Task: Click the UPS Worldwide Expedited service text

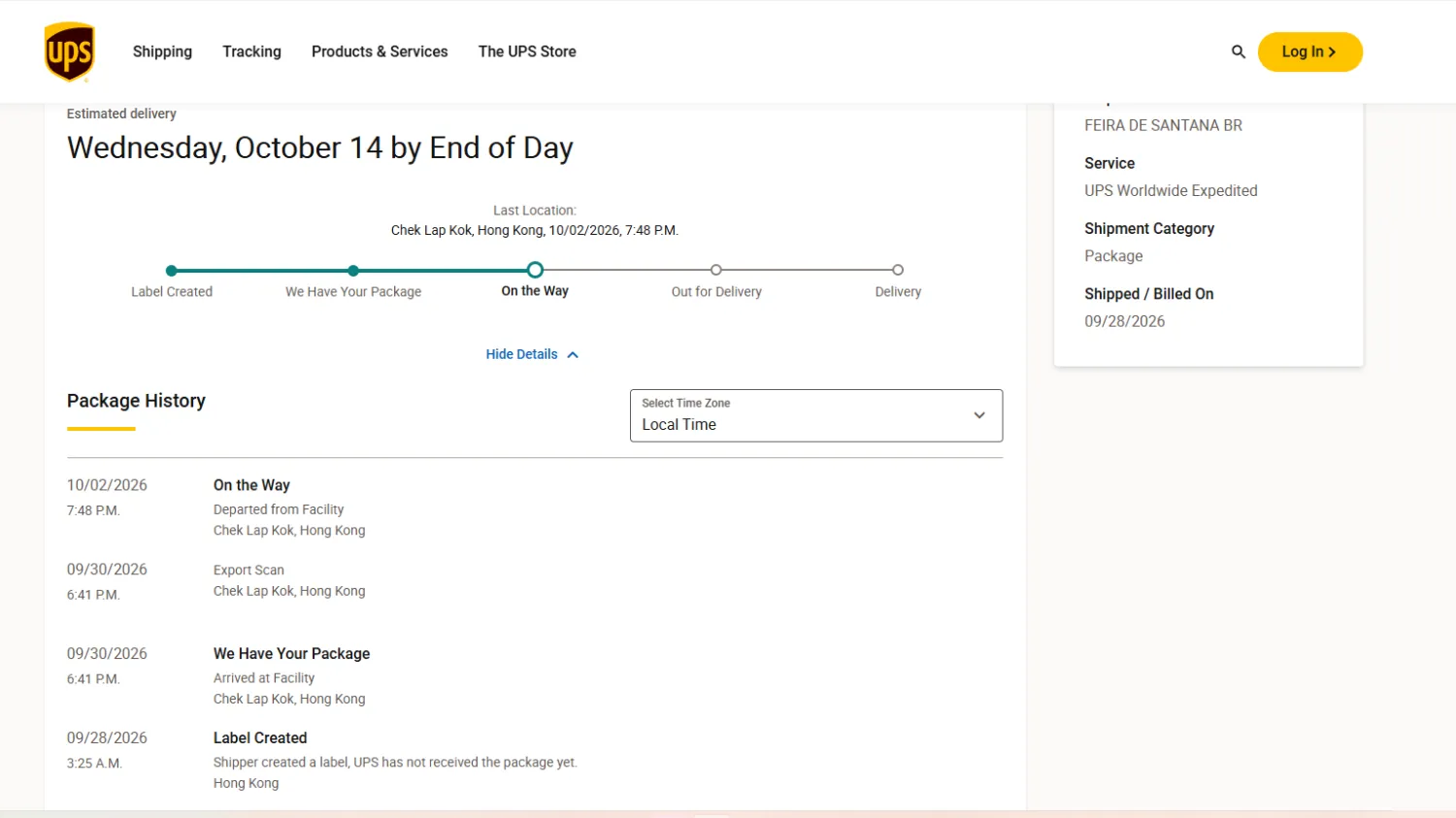Action: (1171, 191)
